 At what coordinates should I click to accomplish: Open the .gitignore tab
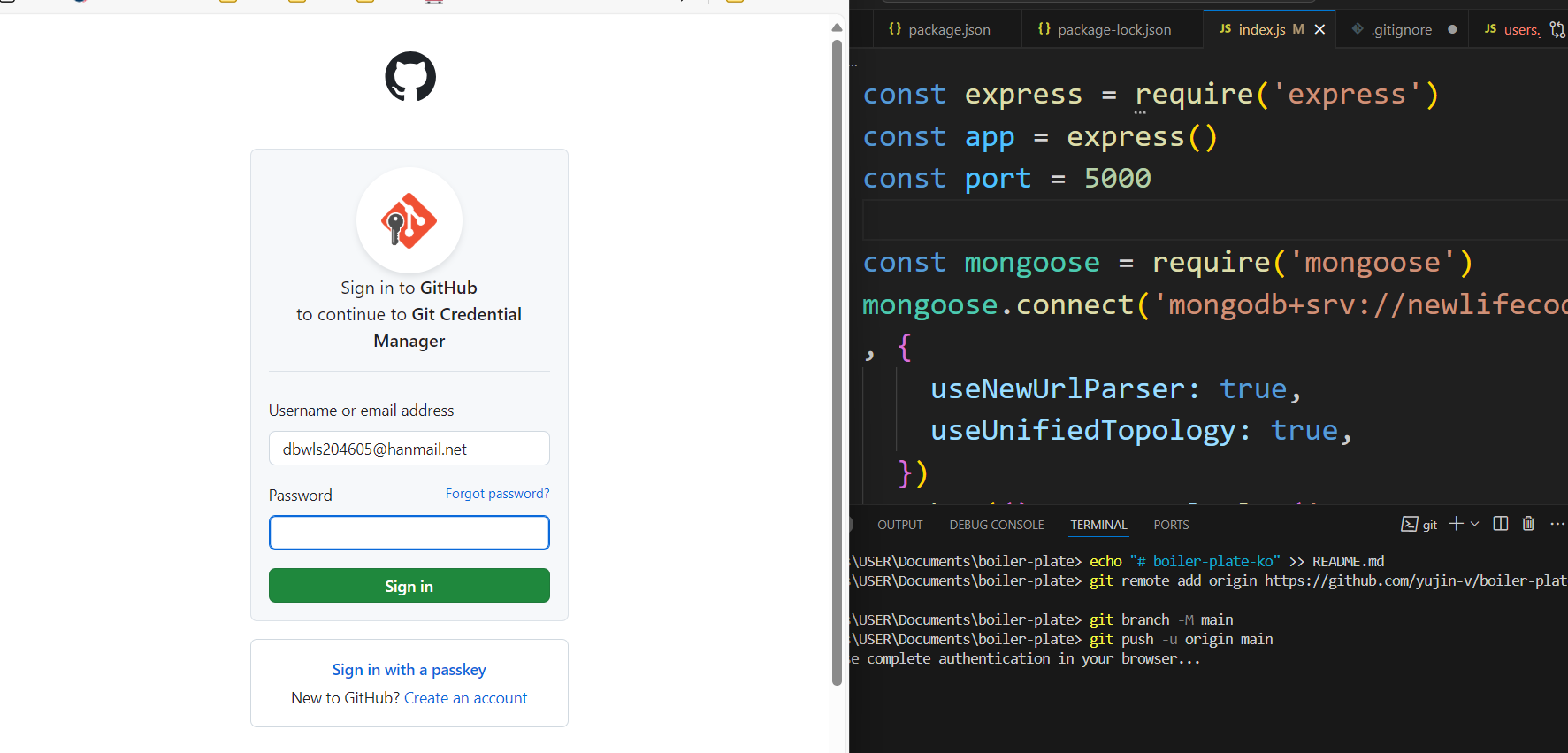click(x=1402, y=29)
